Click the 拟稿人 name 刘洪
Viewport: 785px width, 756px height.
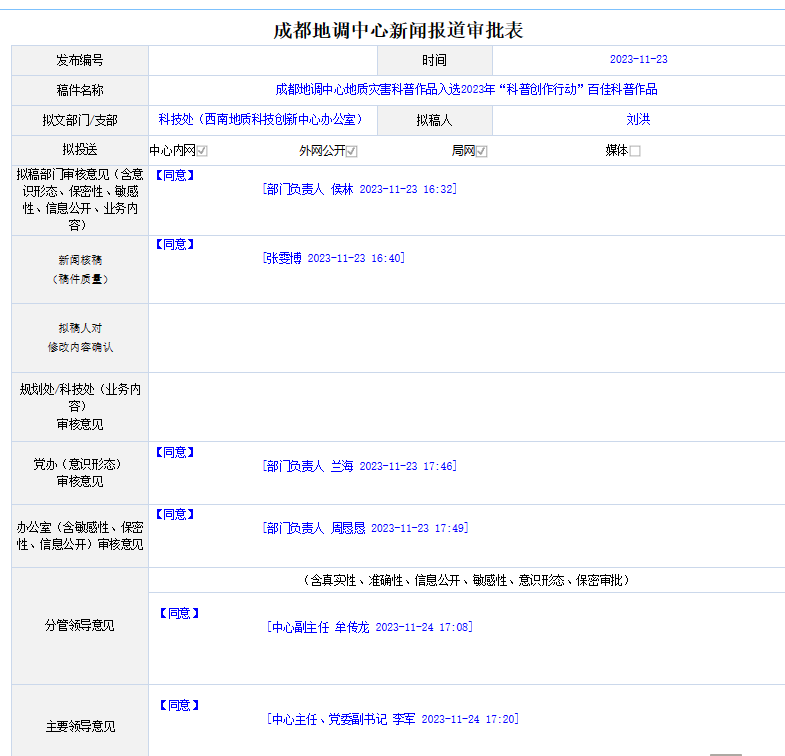638,120
